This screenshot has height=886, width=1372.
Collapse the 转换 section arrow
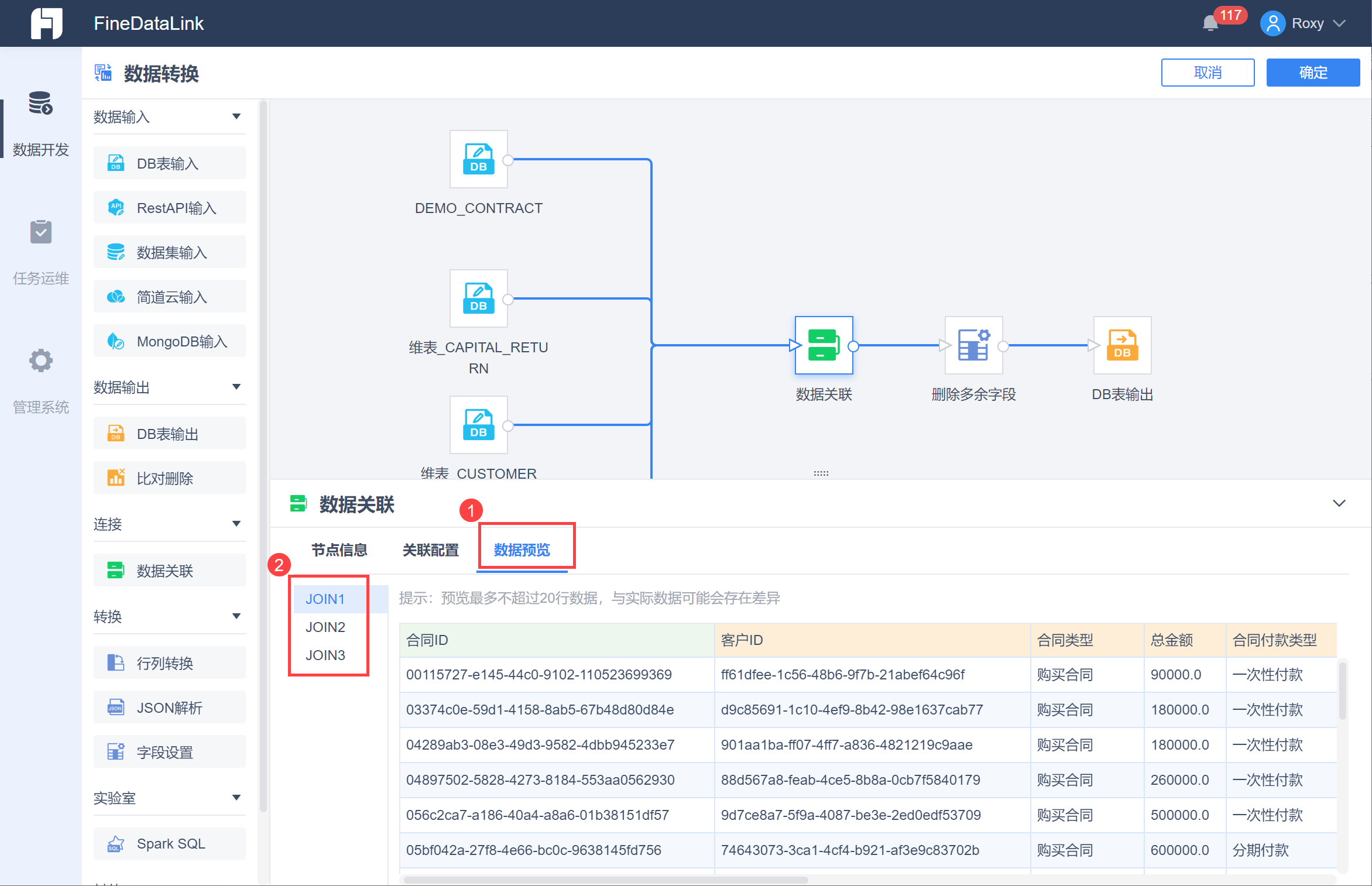coord(236,616)
